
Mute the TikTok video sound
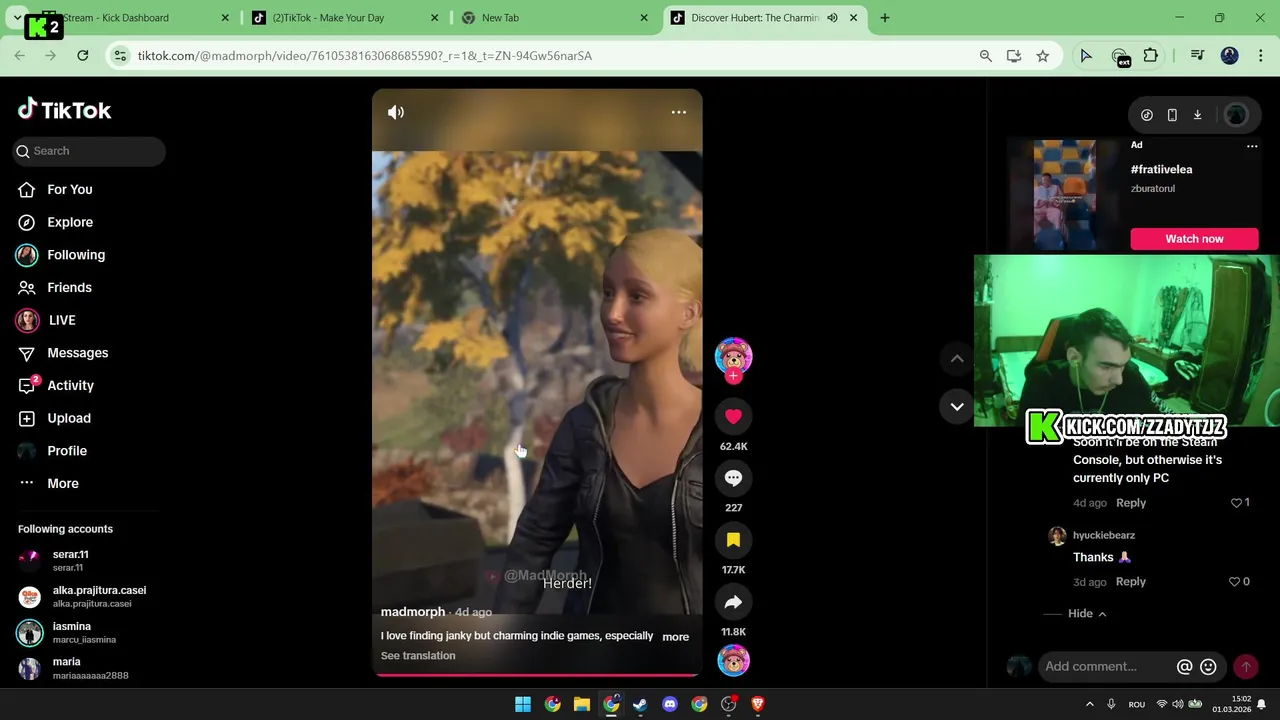point(396,112)
